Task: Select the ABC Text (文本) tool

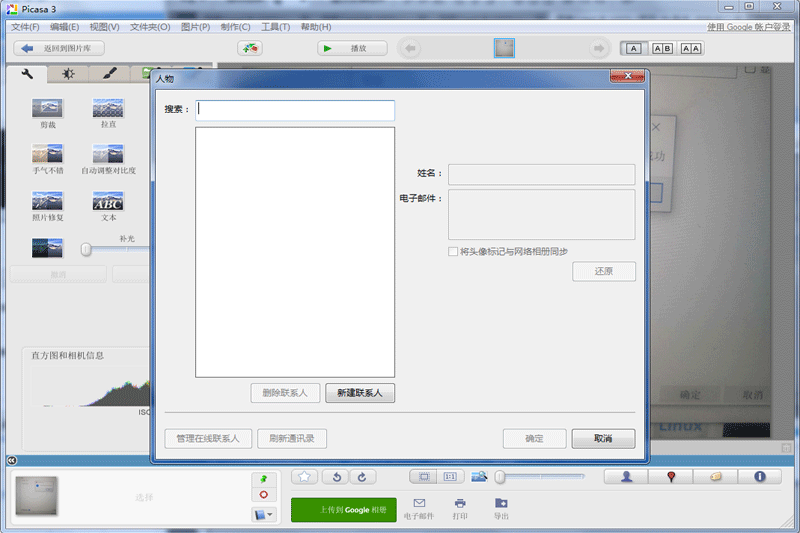Action: tap(108, 201)
